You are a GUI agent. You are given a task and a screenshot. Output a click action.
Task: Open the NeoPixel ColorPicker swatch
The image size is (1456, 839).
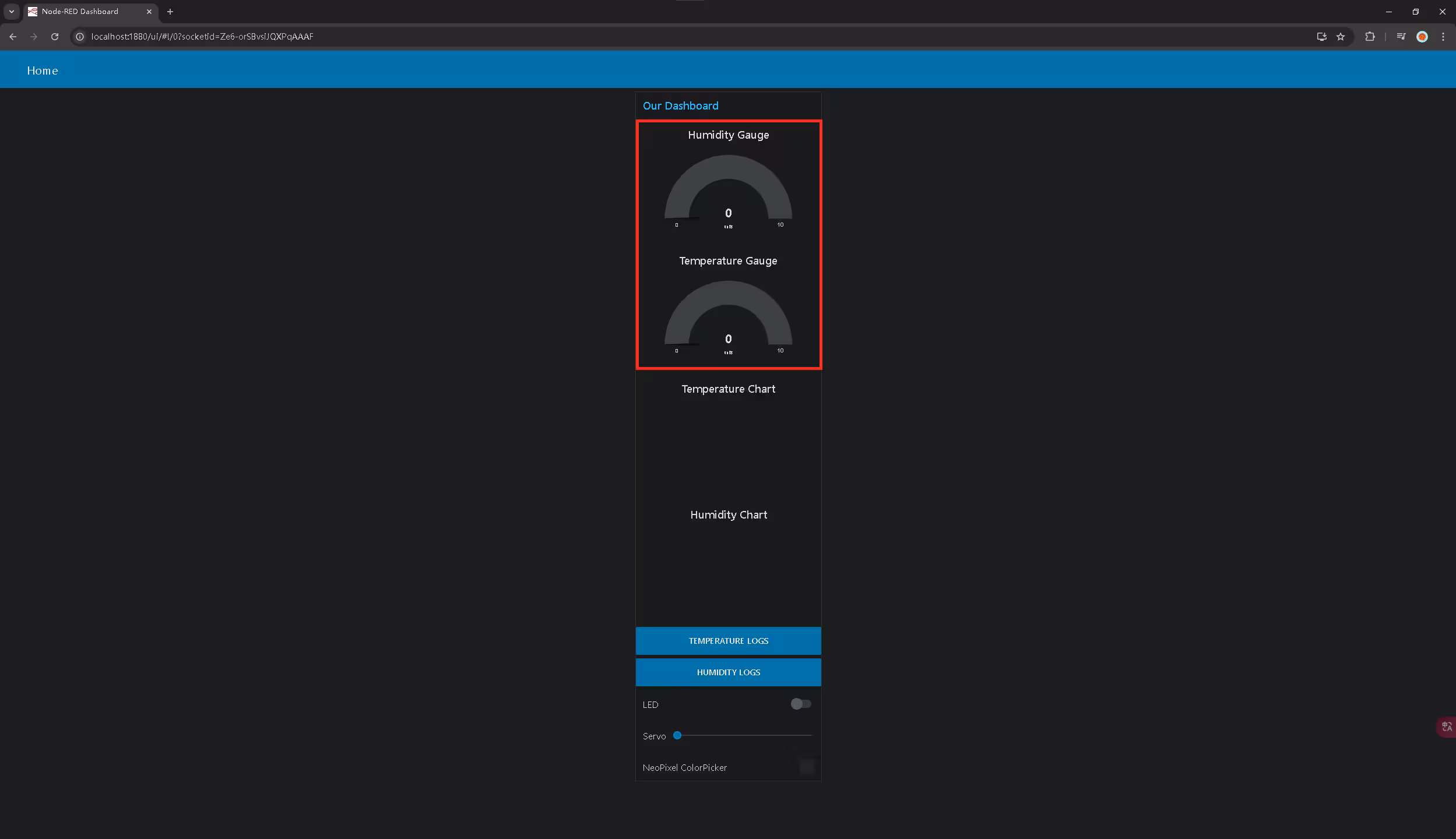tap(807, 767)
